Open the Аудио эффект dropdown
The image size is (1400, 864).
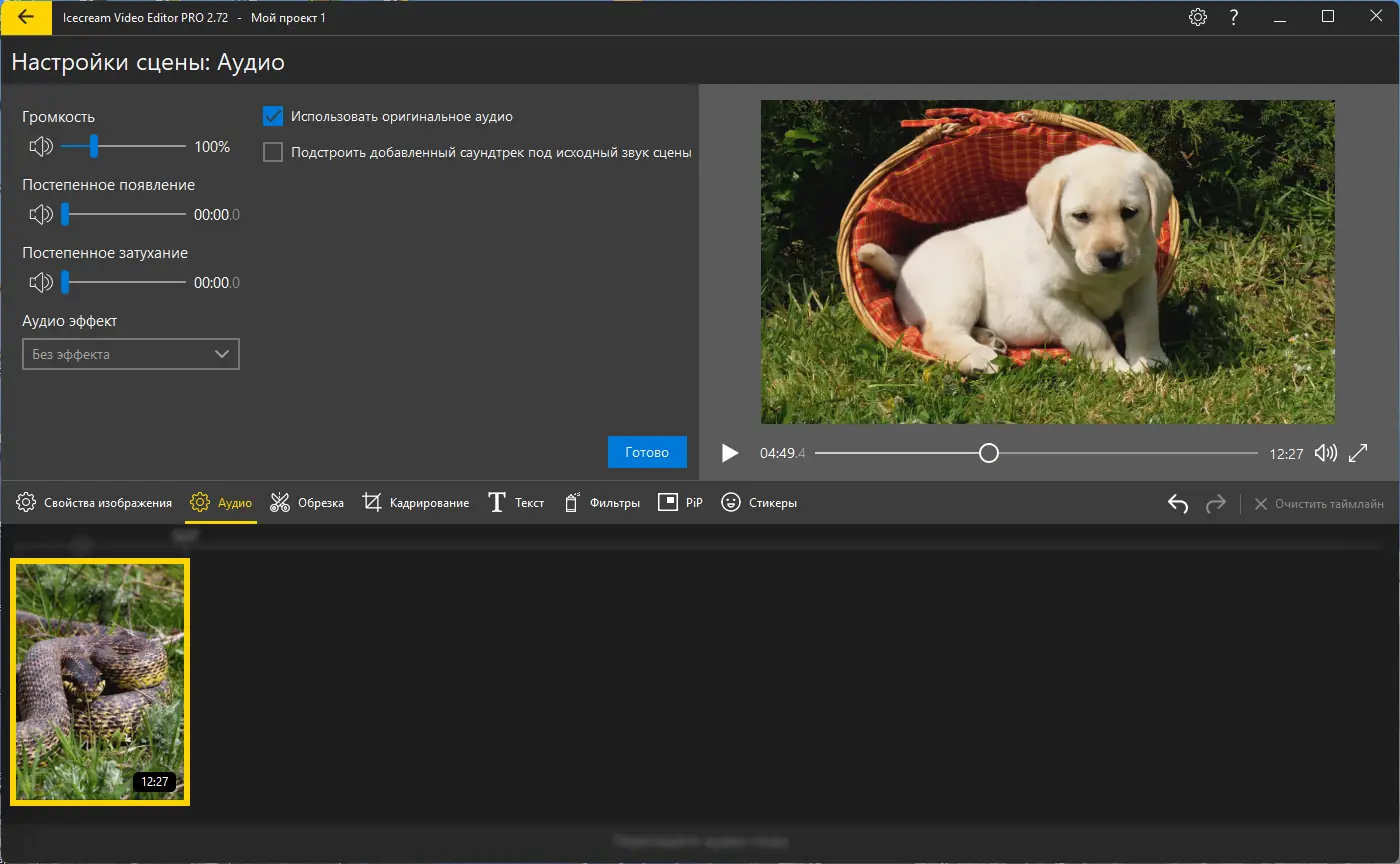(131, 354)
